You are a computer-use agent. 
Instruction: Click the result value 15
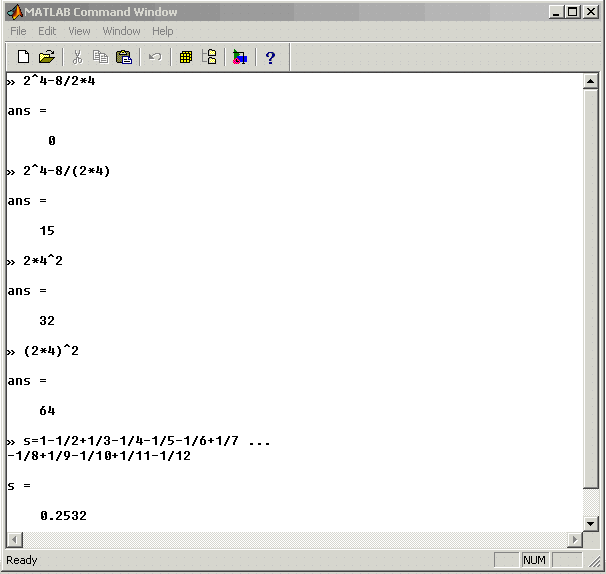click(47, 231)
